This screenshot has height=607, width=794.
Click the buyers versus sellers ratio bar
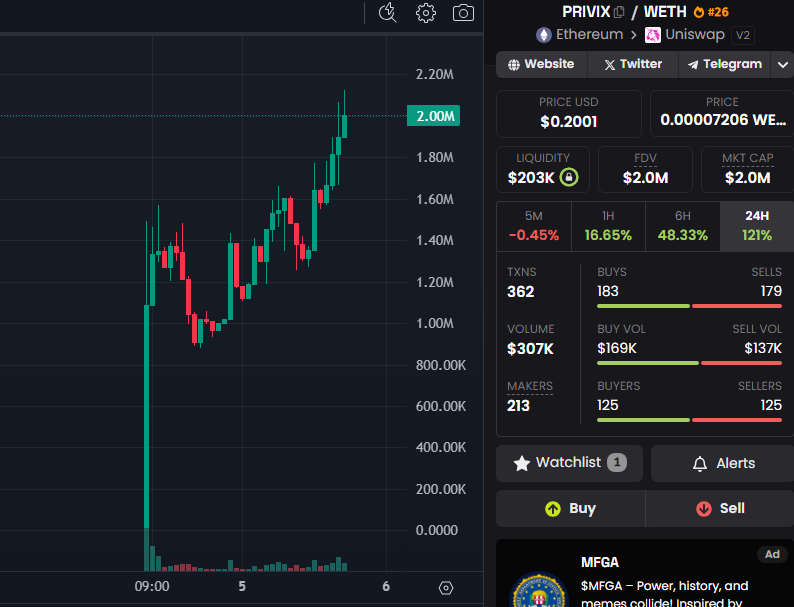pyautogui.click(x=690, y=420)
